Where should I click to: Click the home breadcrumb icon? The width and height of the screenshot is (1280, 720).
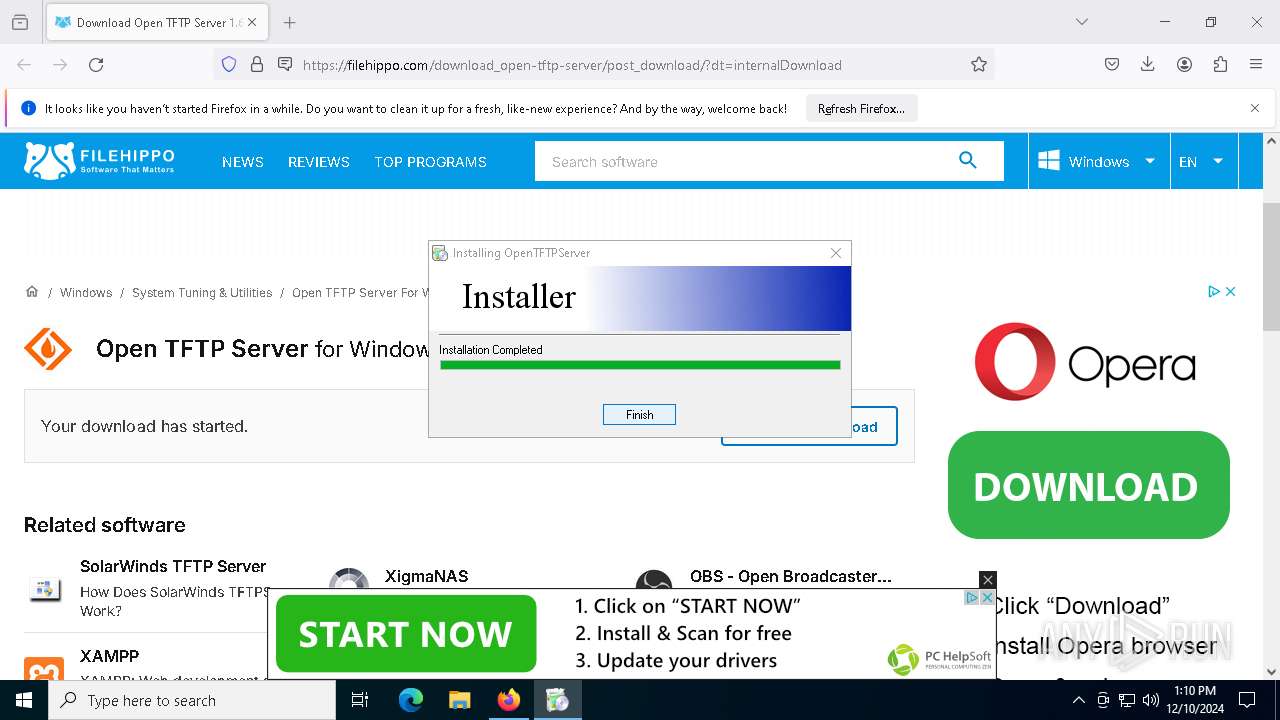(32, 292)
